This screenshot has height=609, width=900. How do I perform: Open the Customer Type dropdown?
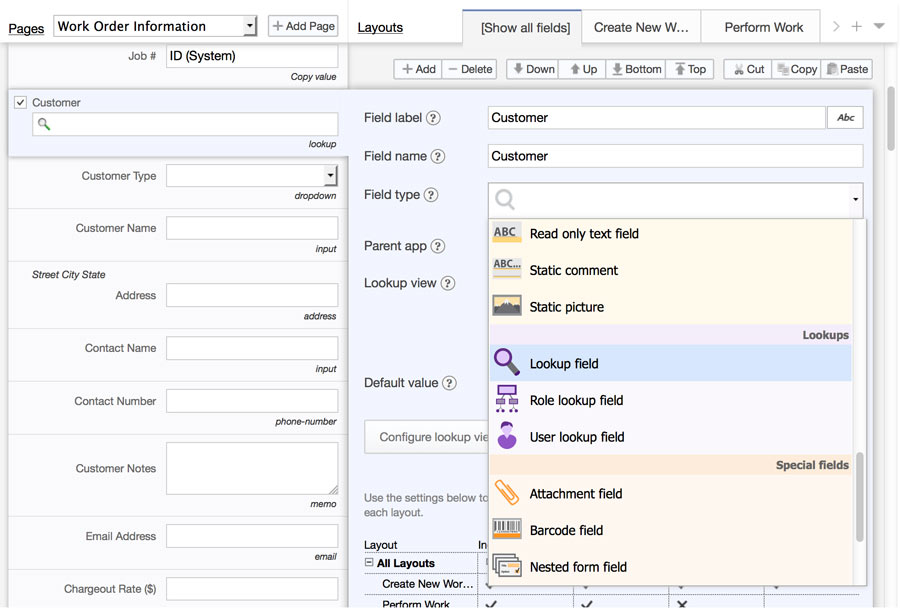click(329, 175)
